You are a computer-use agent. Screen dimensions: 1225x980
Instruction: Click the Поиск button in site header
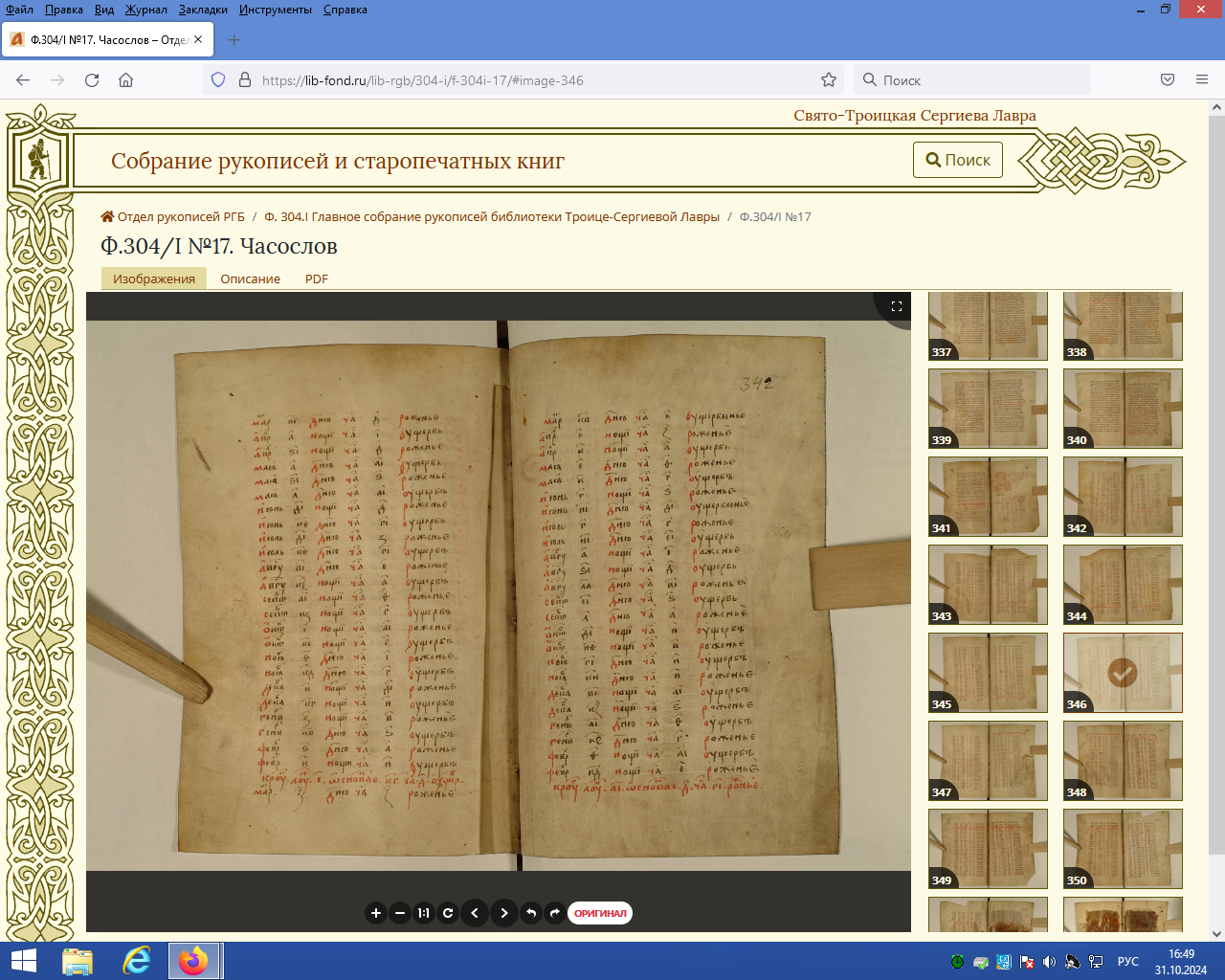coord(958,160)
